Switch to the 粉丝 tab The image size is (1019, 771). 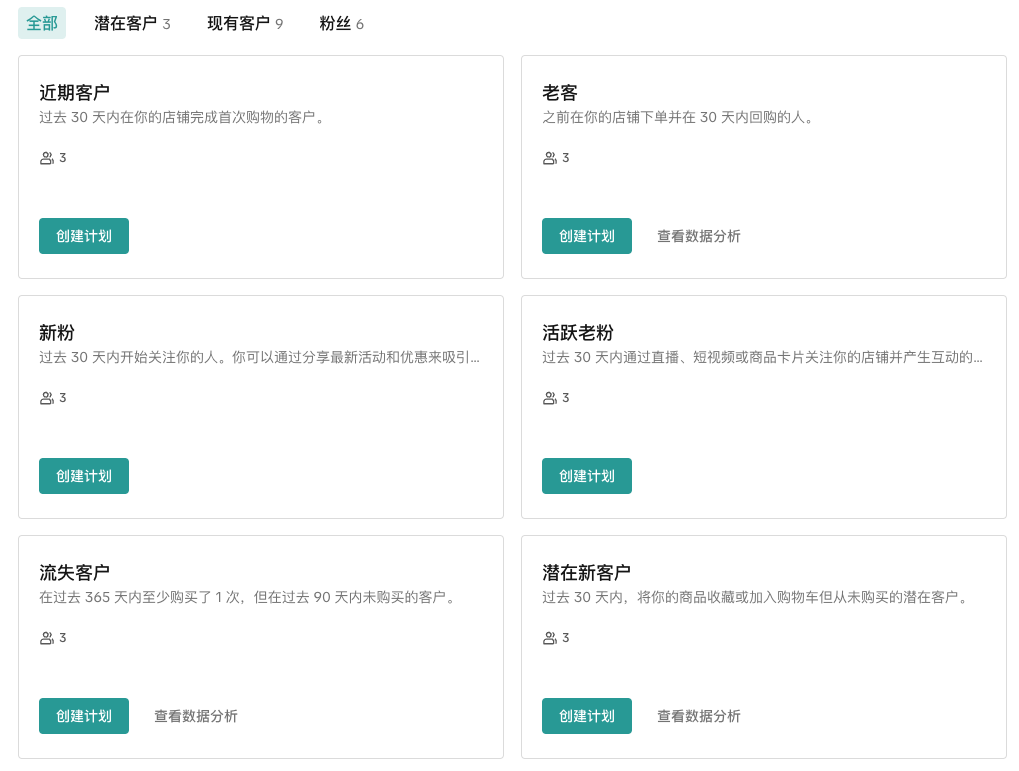pos(341,23)
